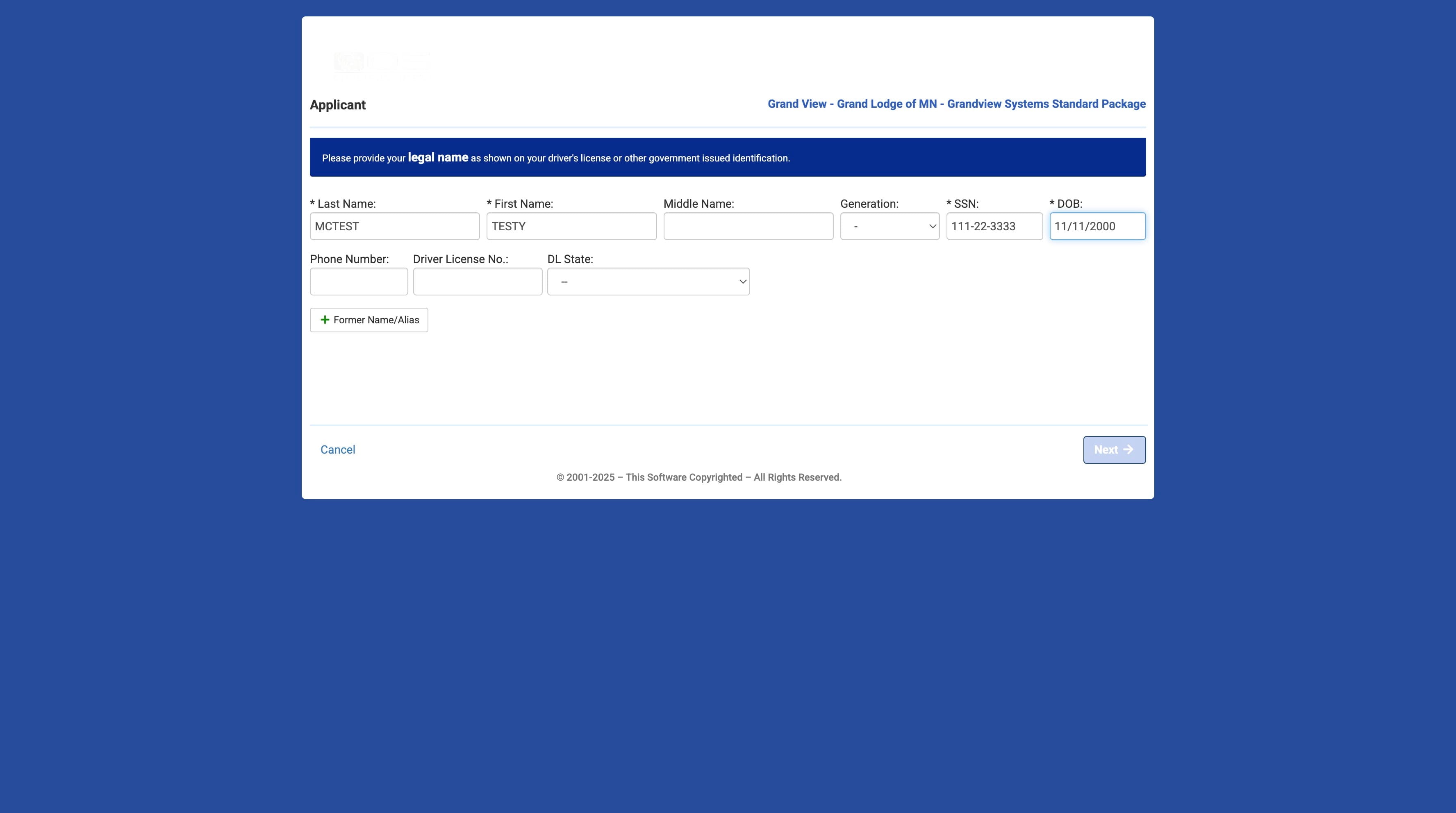The width and height of the screenshot is (1456, 813).
Task: Click the copyright notice text
Action: click(x=699, y=477)
